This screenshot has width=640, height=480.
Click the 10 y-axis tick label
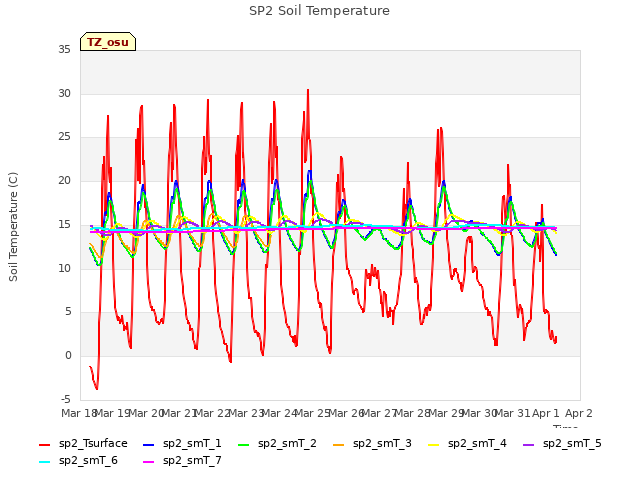pyautogui.click(x=64, y=268)
